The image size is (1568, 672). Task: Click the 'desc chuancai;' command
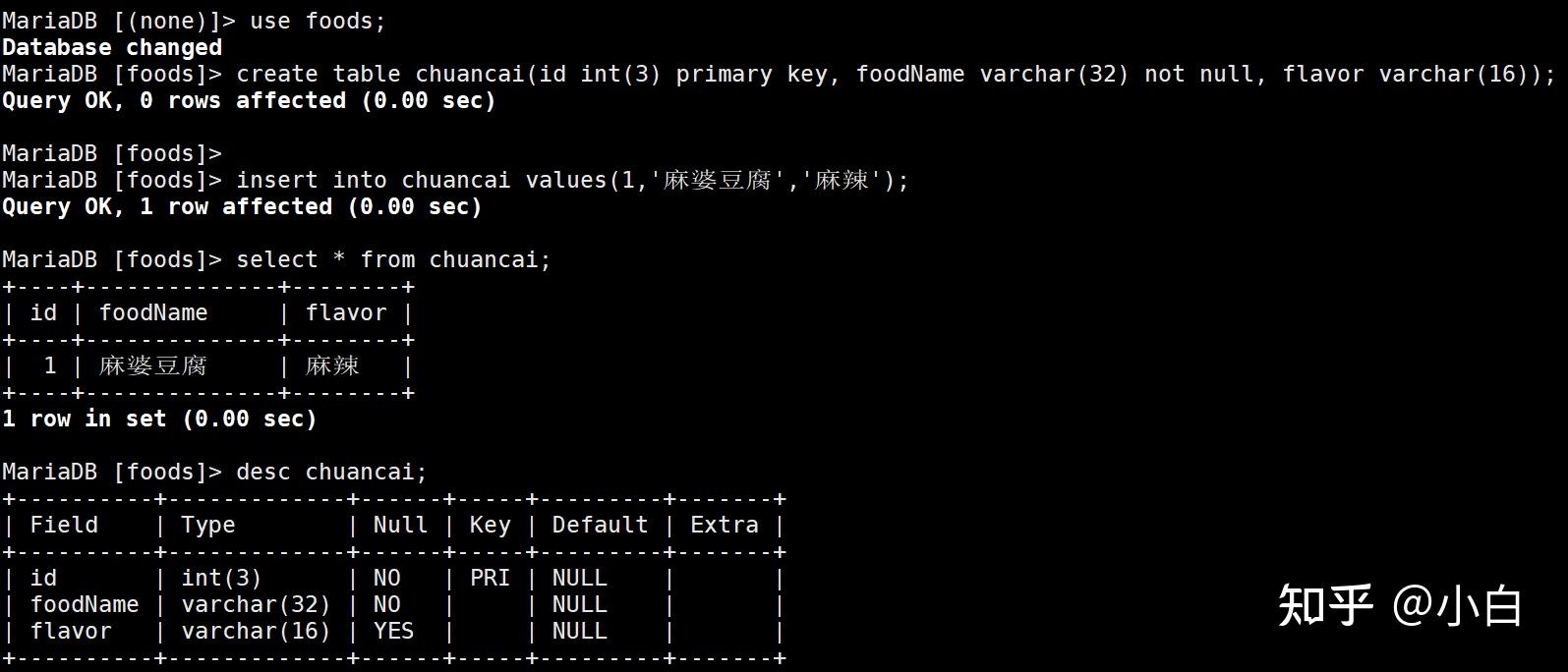332,472
